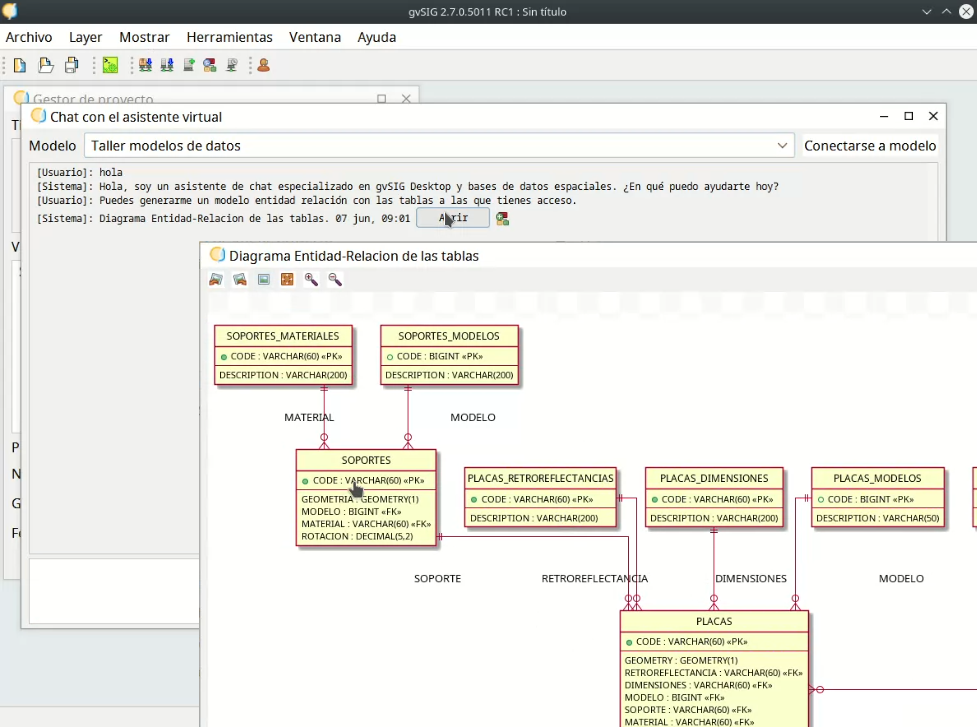Click the Save project icon
Image resolution: width=977 pixels, height=727 pixels.
(x=71, y=66)
